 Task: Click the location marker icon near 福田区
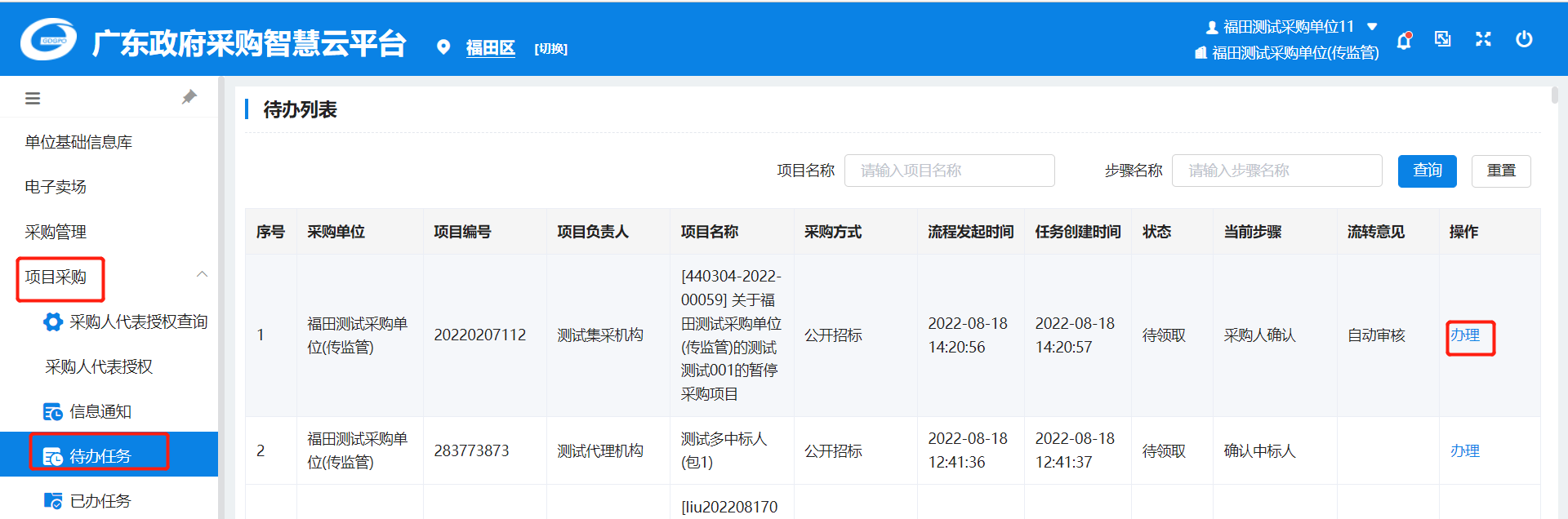tap(443, 47)
